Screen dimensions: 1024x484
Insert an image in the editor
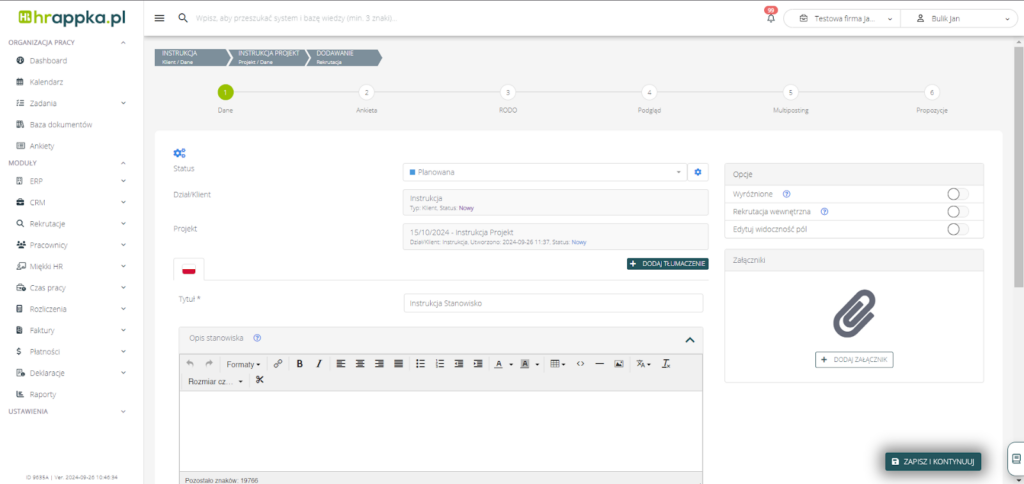tap(618, 363)
